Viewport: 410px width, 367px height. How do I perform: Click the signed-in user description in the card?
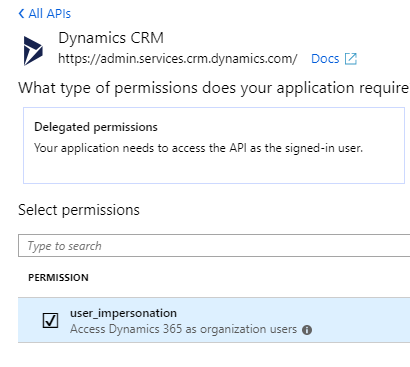pyautogui.click(x=198, y=148)
